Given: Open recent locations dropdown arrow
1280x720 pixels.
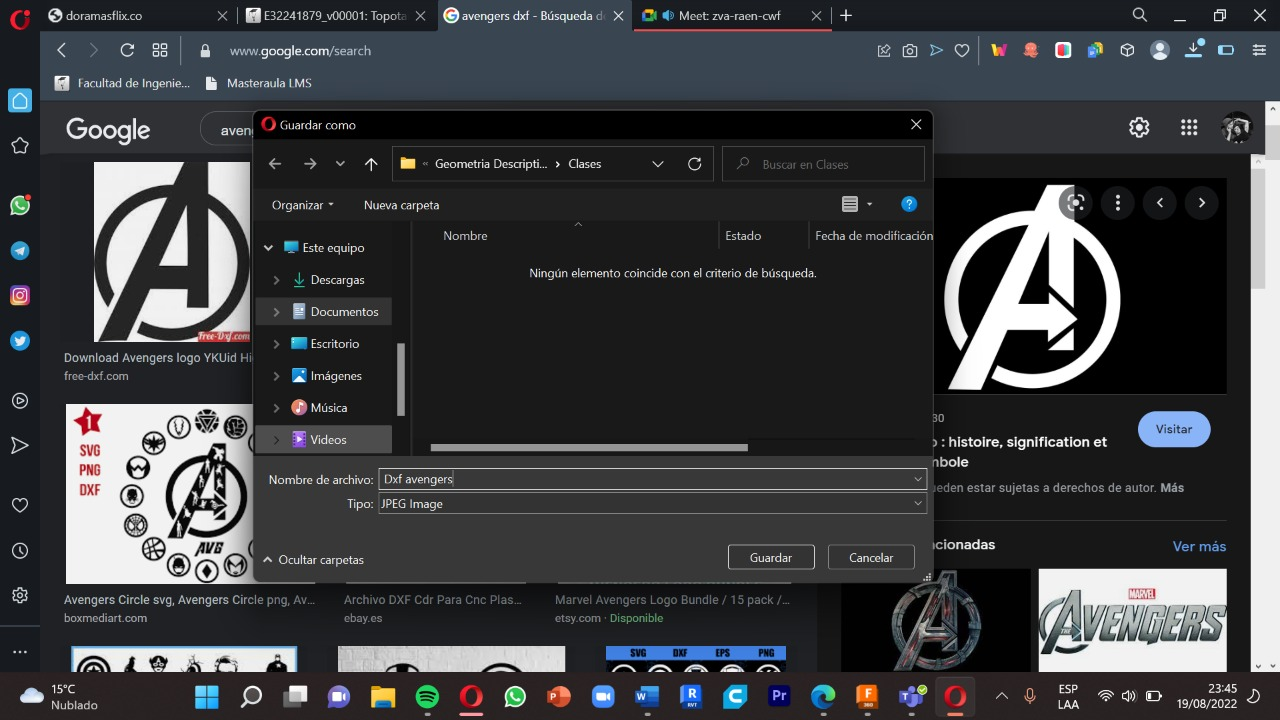Looking at the screenshot, I should tap(340, 164).
